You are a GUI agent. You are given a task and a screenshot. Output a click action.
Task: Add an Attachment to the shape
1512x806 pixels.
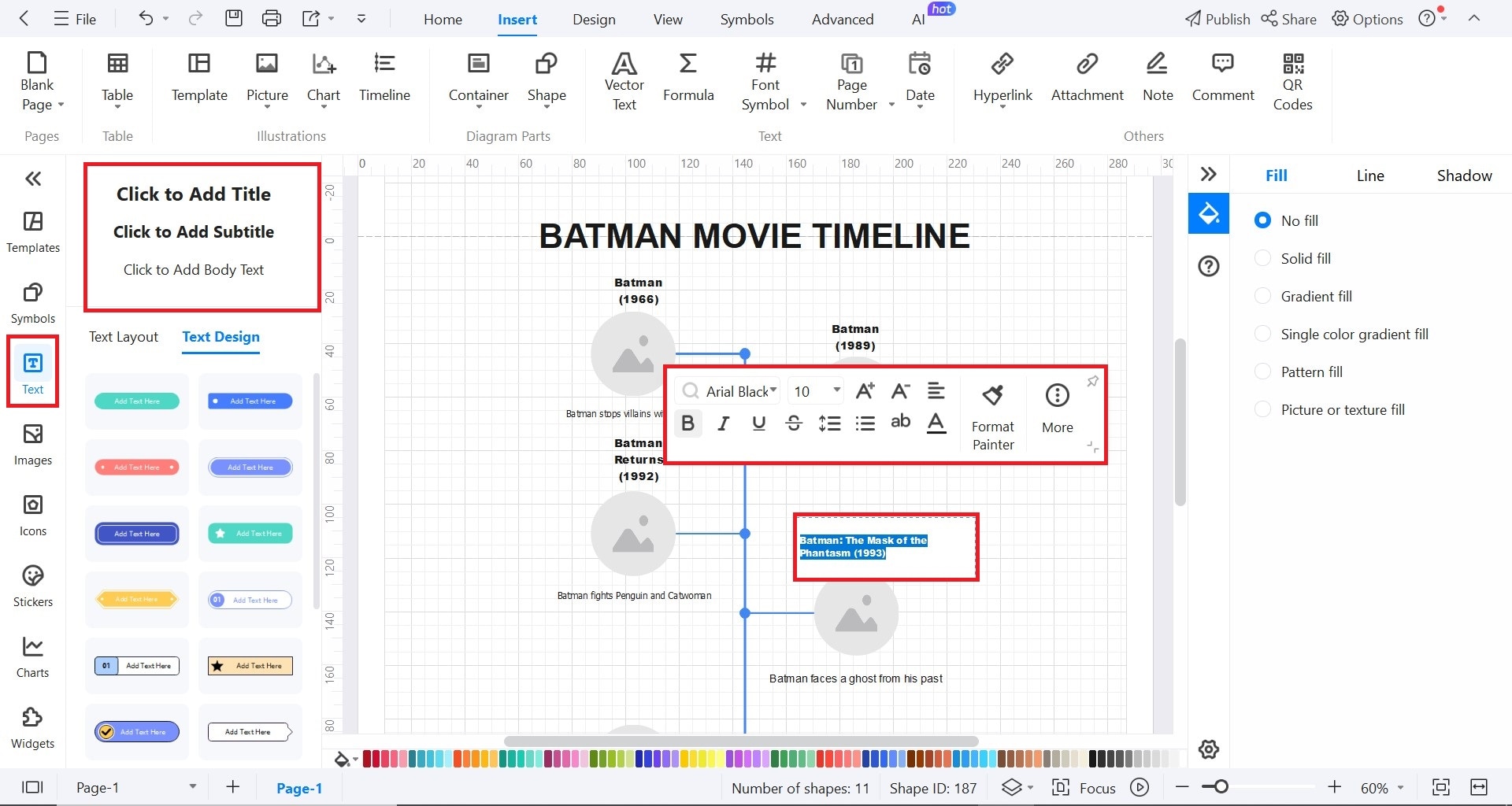1087,77
